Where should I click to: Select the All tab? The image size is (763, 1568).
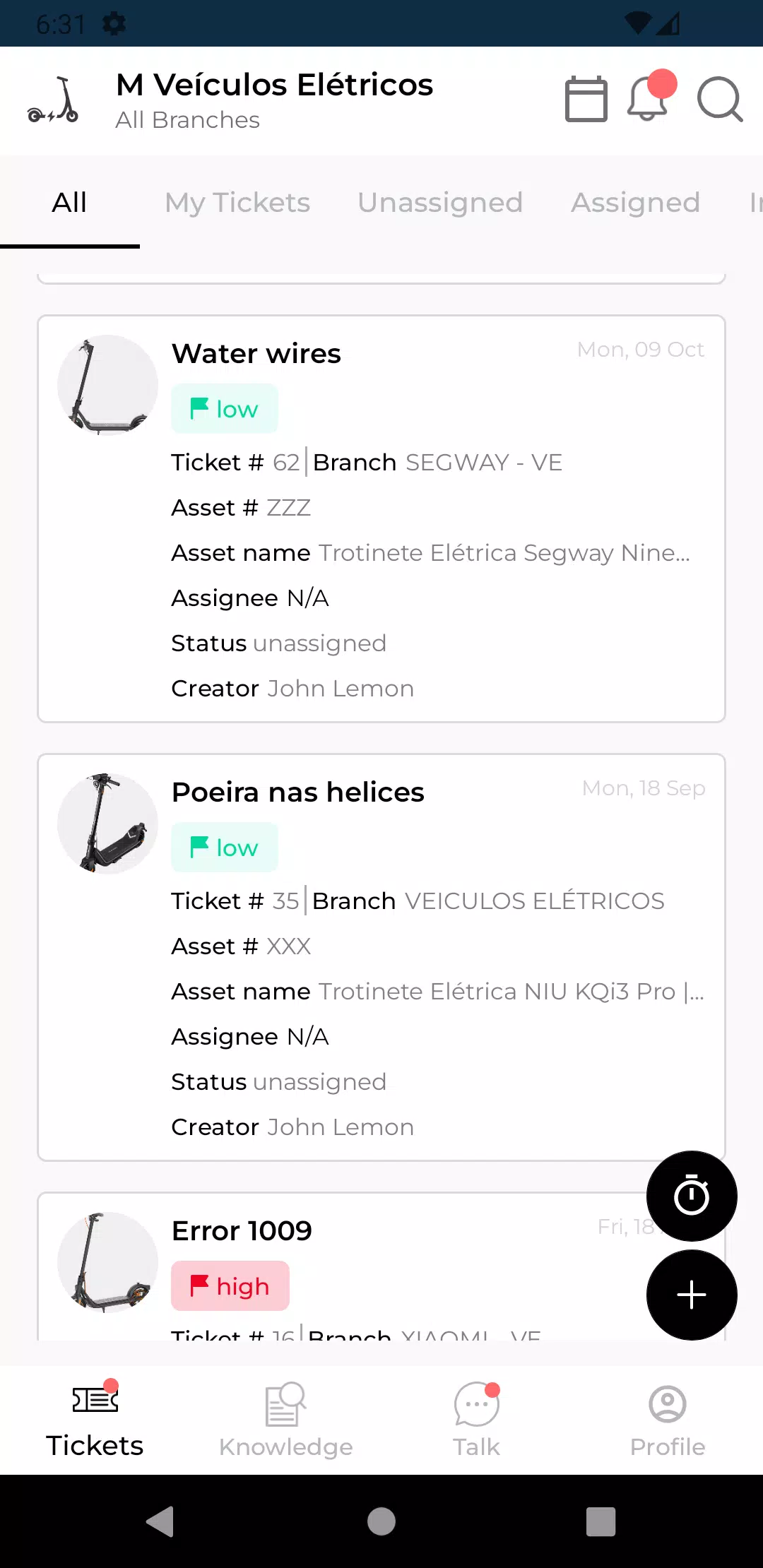(69, 203)
